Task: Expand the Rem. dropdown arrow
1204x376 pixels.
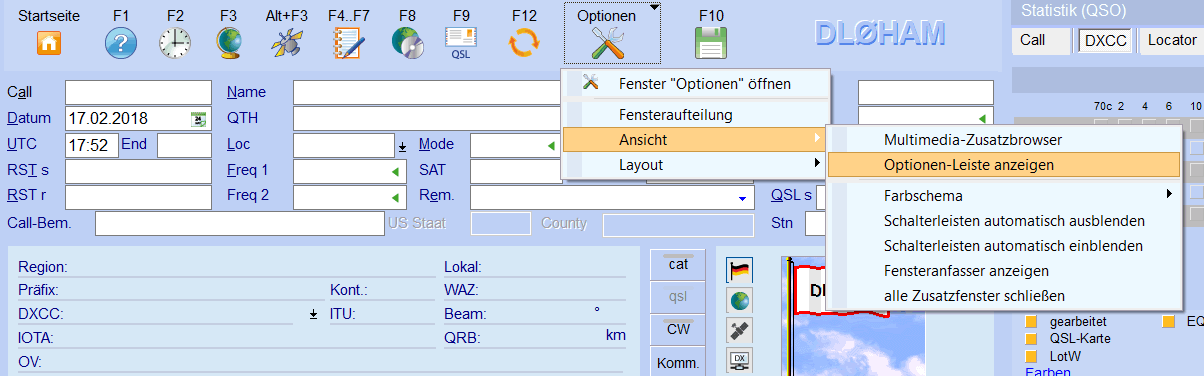Action: pyautogui.click(x=743, y=198)
